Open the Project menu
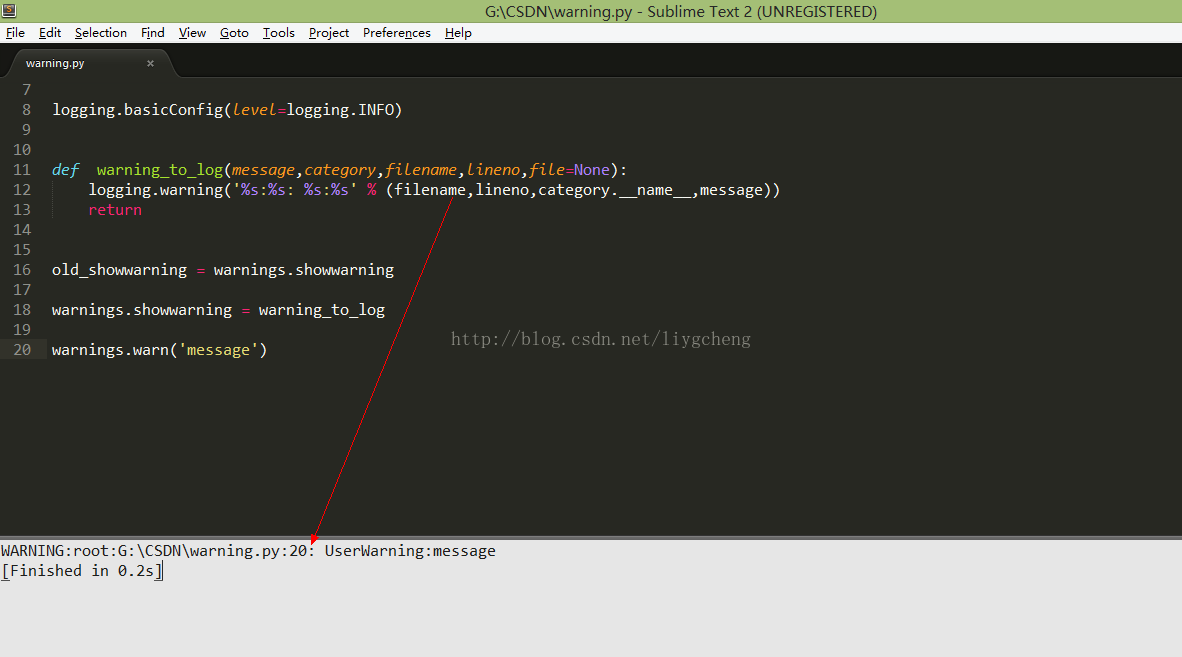1182x657 pixels. (x=329, y=33)
